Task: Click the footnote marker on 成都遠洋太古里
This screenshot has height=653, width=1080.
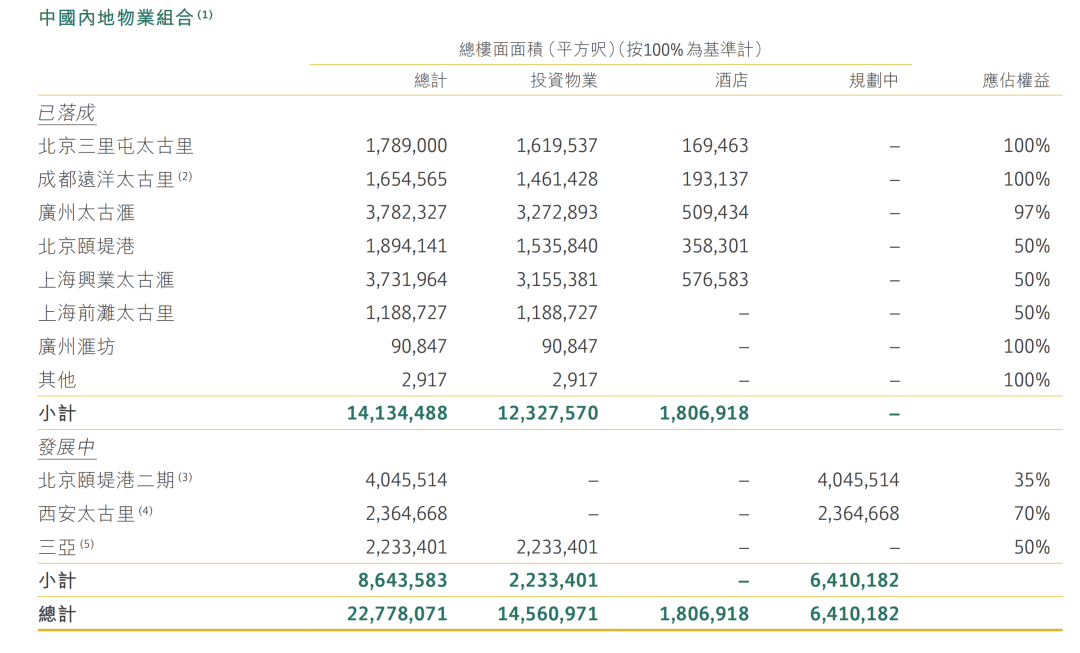Action: (x=184, y=173)
